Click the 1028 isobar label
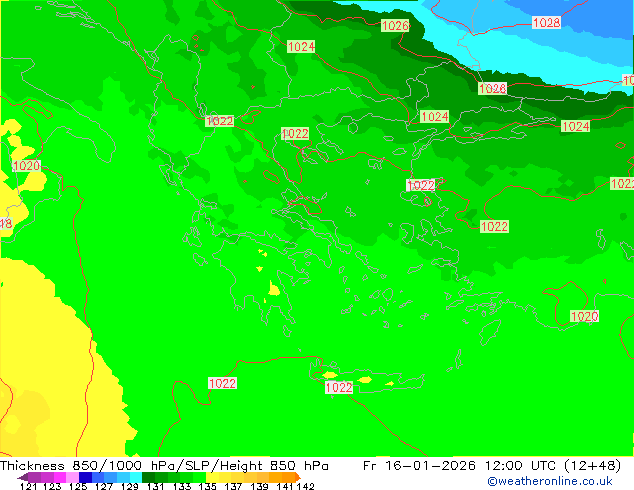The image size is (634, 490). pos(546,23)
